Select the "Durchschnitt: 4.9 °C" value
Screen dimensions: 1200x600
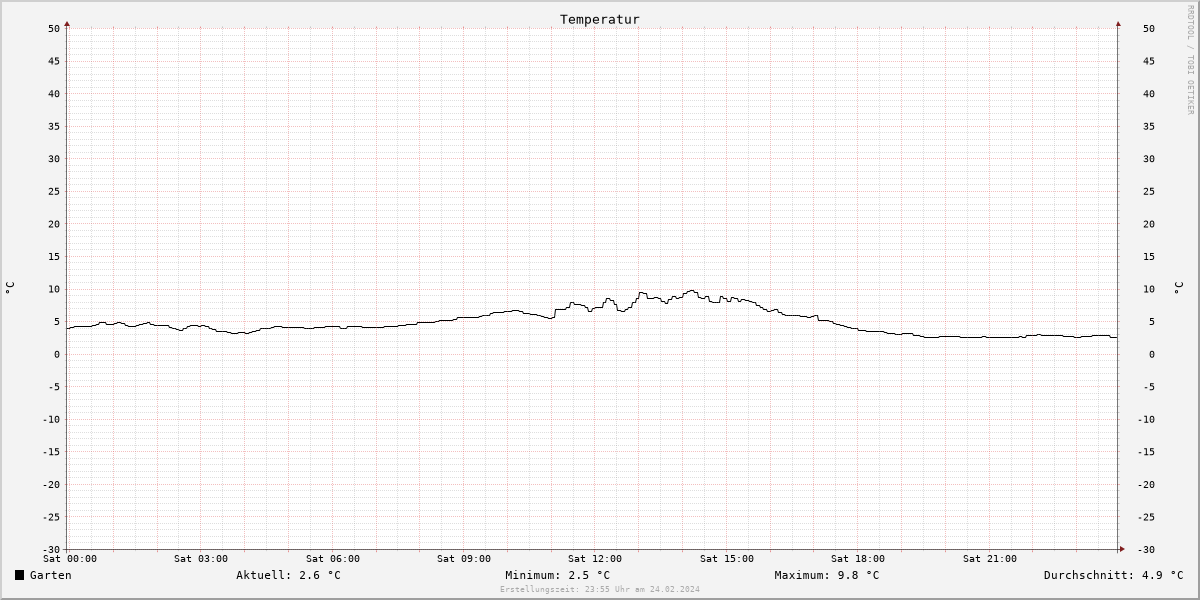(x=1113, y=575)
